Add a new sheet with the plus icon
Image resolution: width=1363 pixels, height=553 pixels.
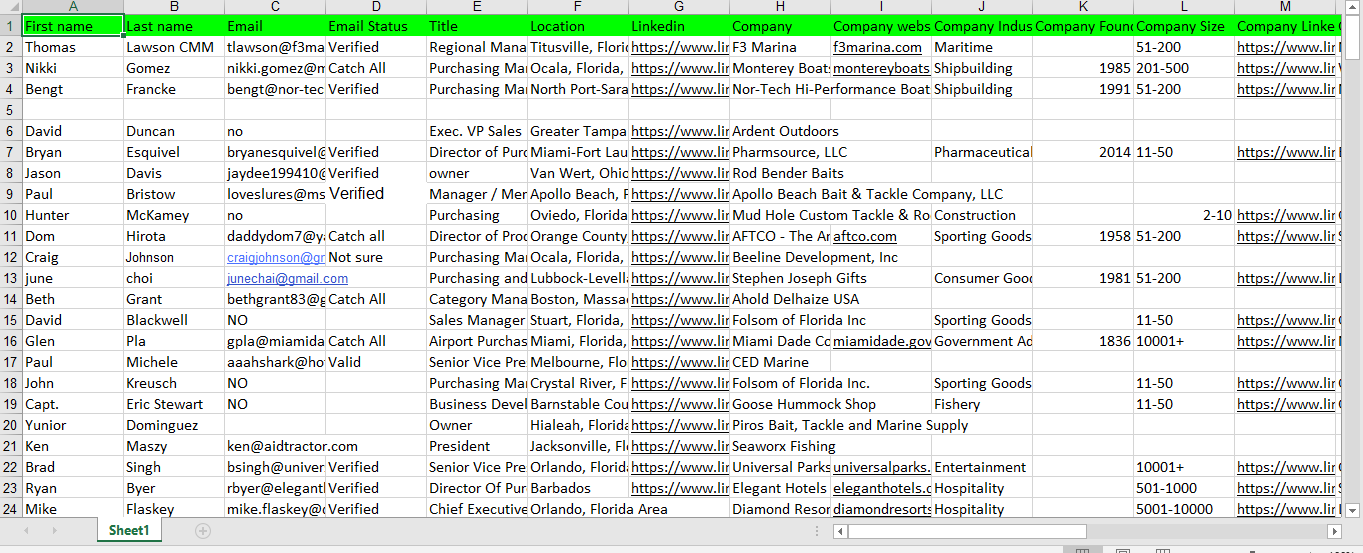(x=203, y=531)
